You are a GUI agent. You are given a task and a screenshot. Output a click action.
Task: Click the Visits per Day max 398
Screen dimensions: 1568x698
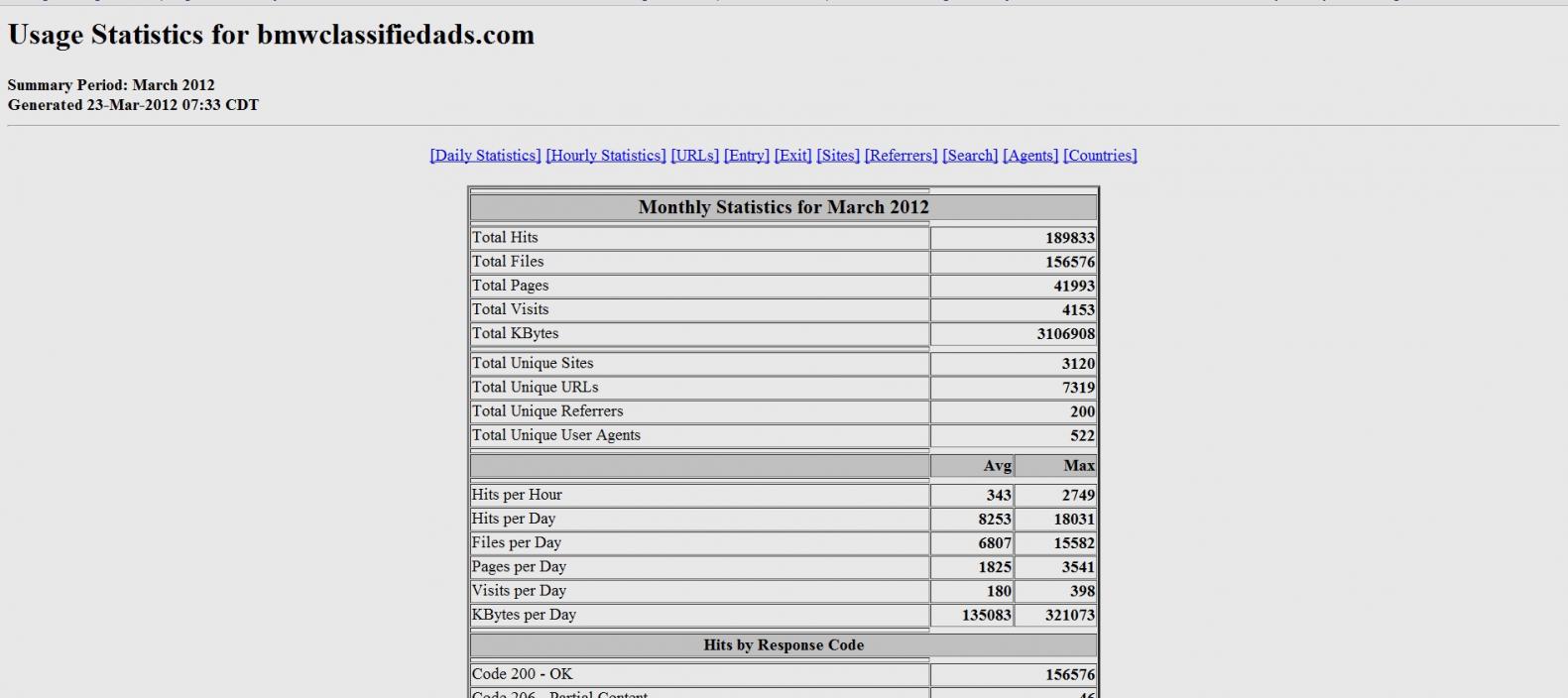coord(1082,591)
